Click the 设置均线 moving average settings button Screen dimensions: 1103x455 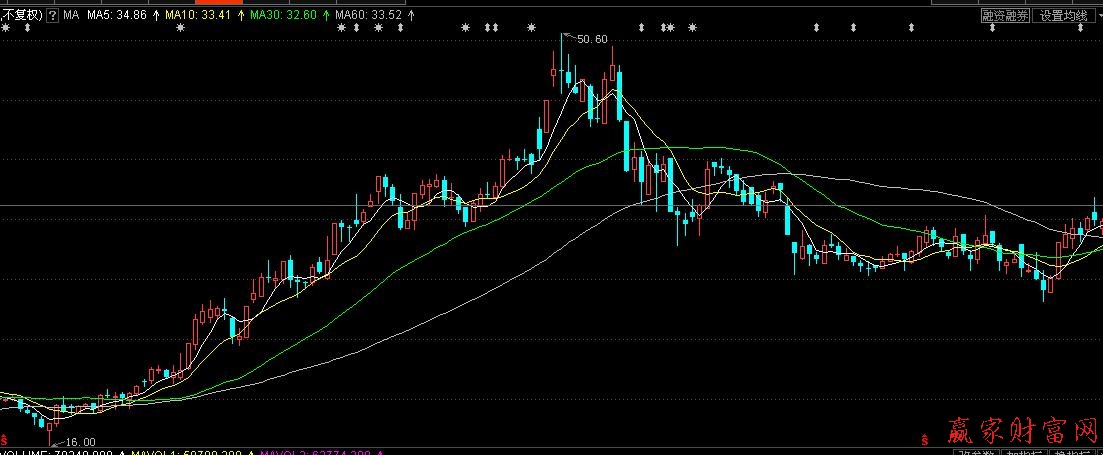(1062, 16)
